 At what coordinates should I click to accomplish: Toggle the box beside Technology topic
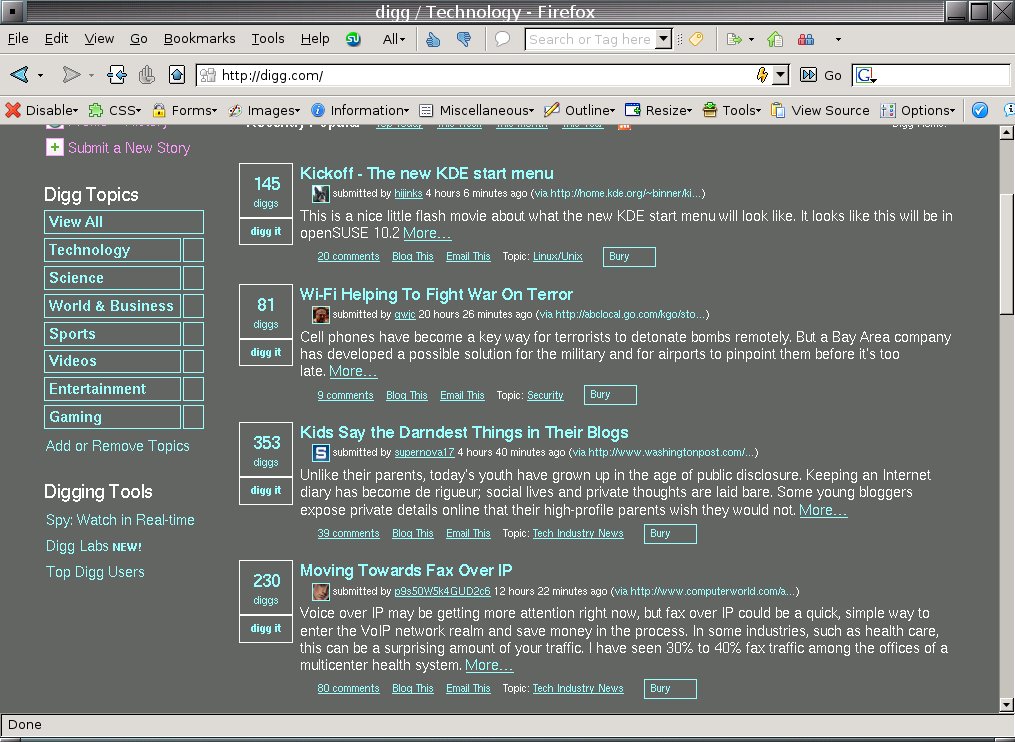tap(193, 250)
